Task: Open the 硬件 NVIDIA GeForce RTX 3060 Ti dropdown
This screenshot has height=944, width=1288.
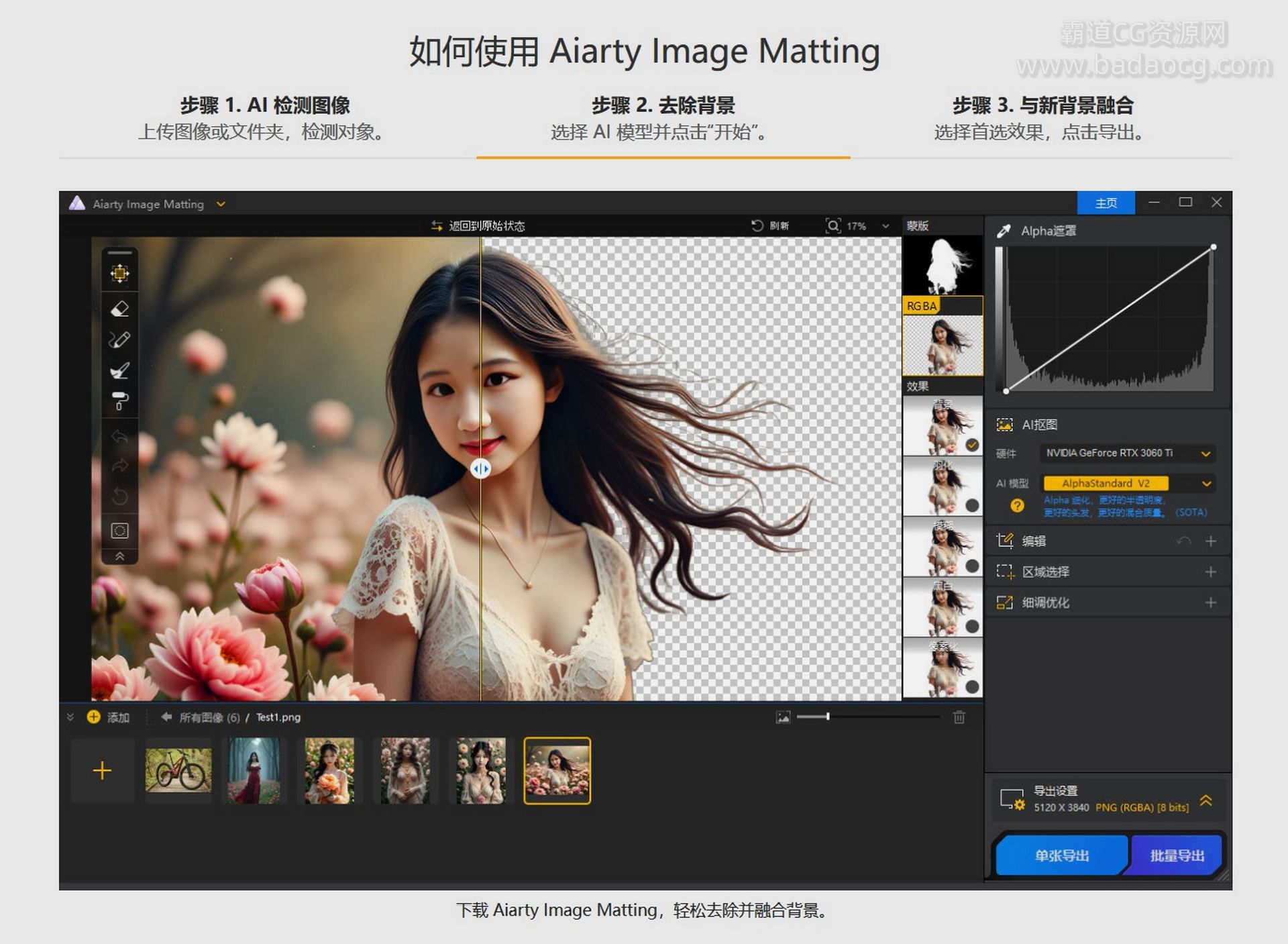Action: click(1128, 454)
